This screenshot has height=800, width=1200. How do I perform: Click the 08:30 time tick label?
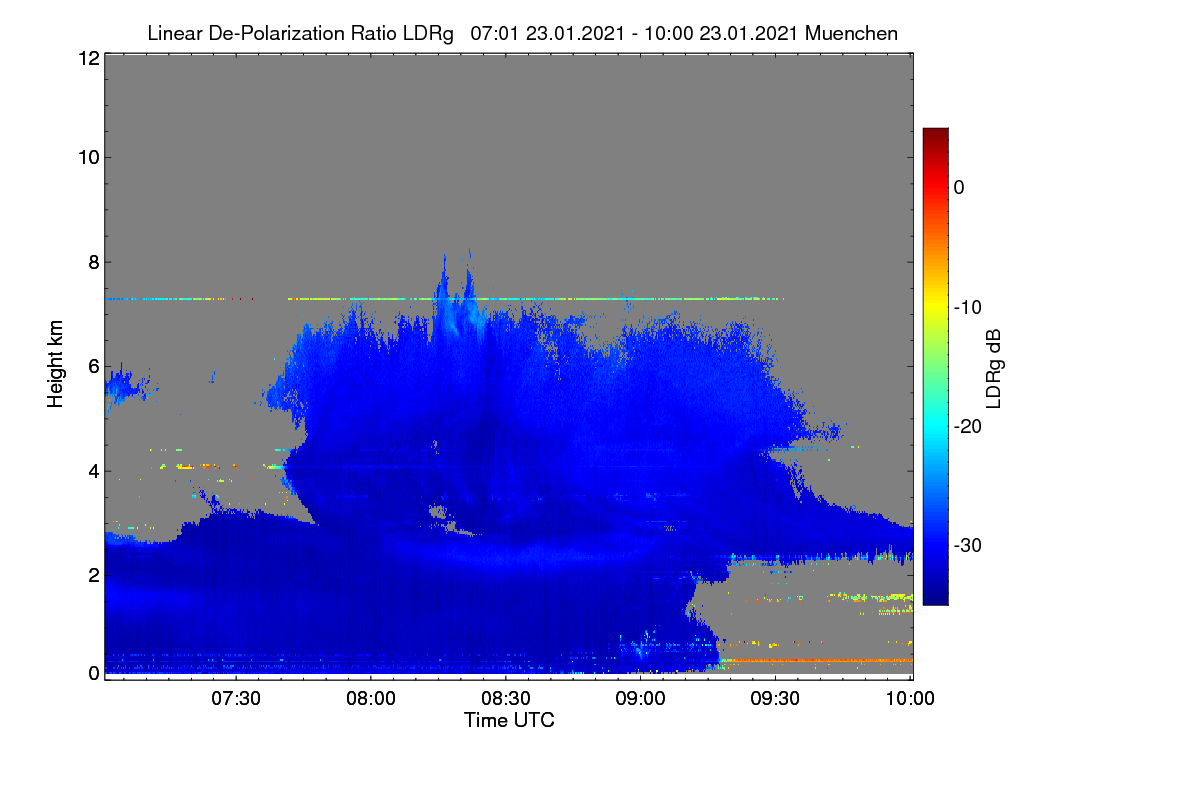click(506, 699)
